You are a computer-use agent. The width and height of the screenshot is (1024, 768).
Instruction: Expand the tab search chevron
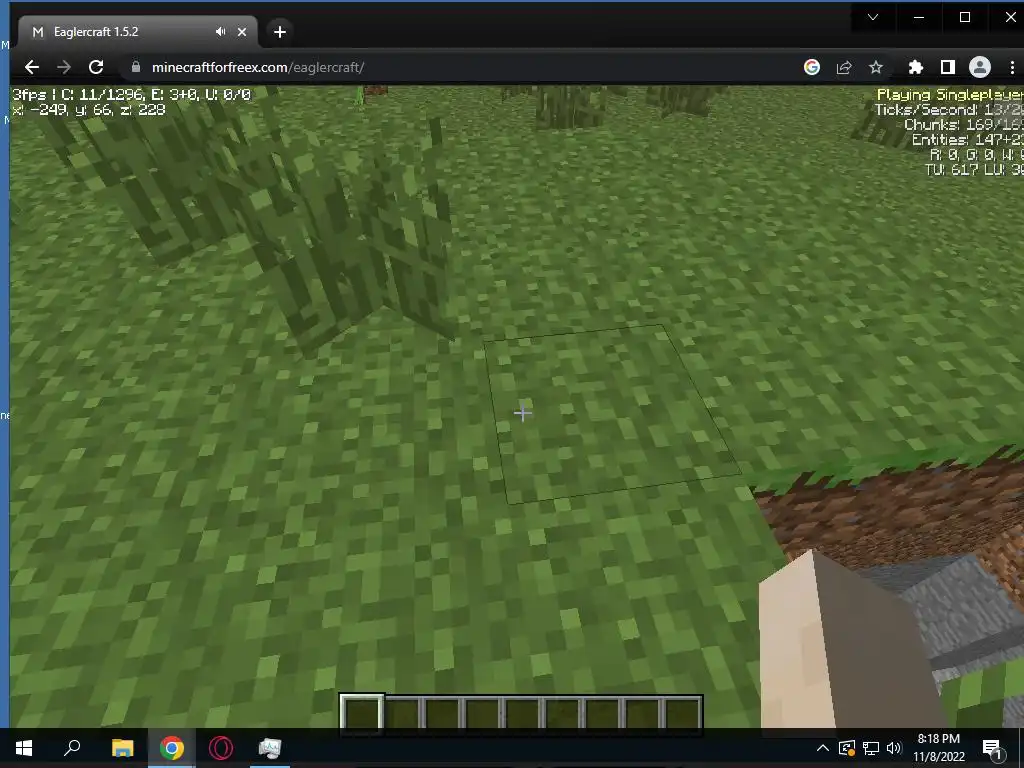[x=872, y=18]
